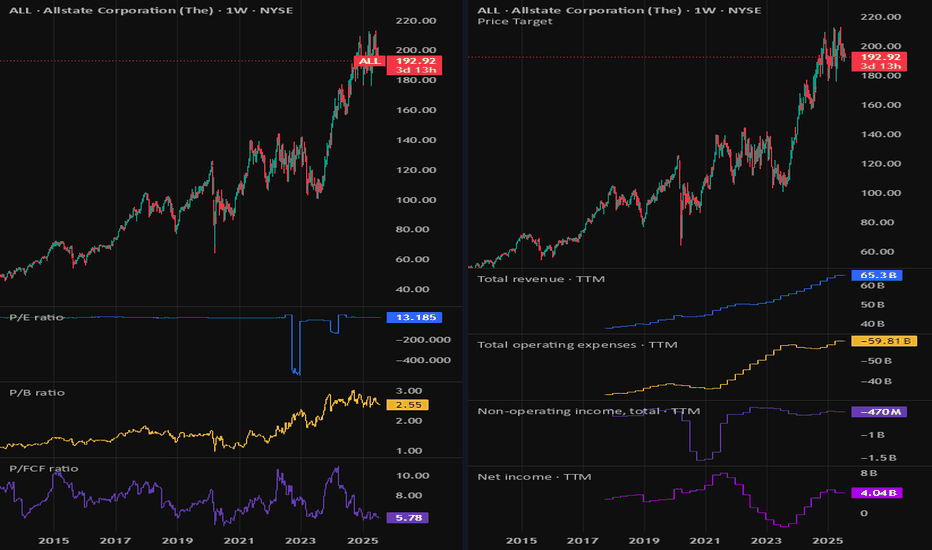
Task: Click the 160.00 price level on right axis
Action: pyautogui.click(x=881, y=105)
